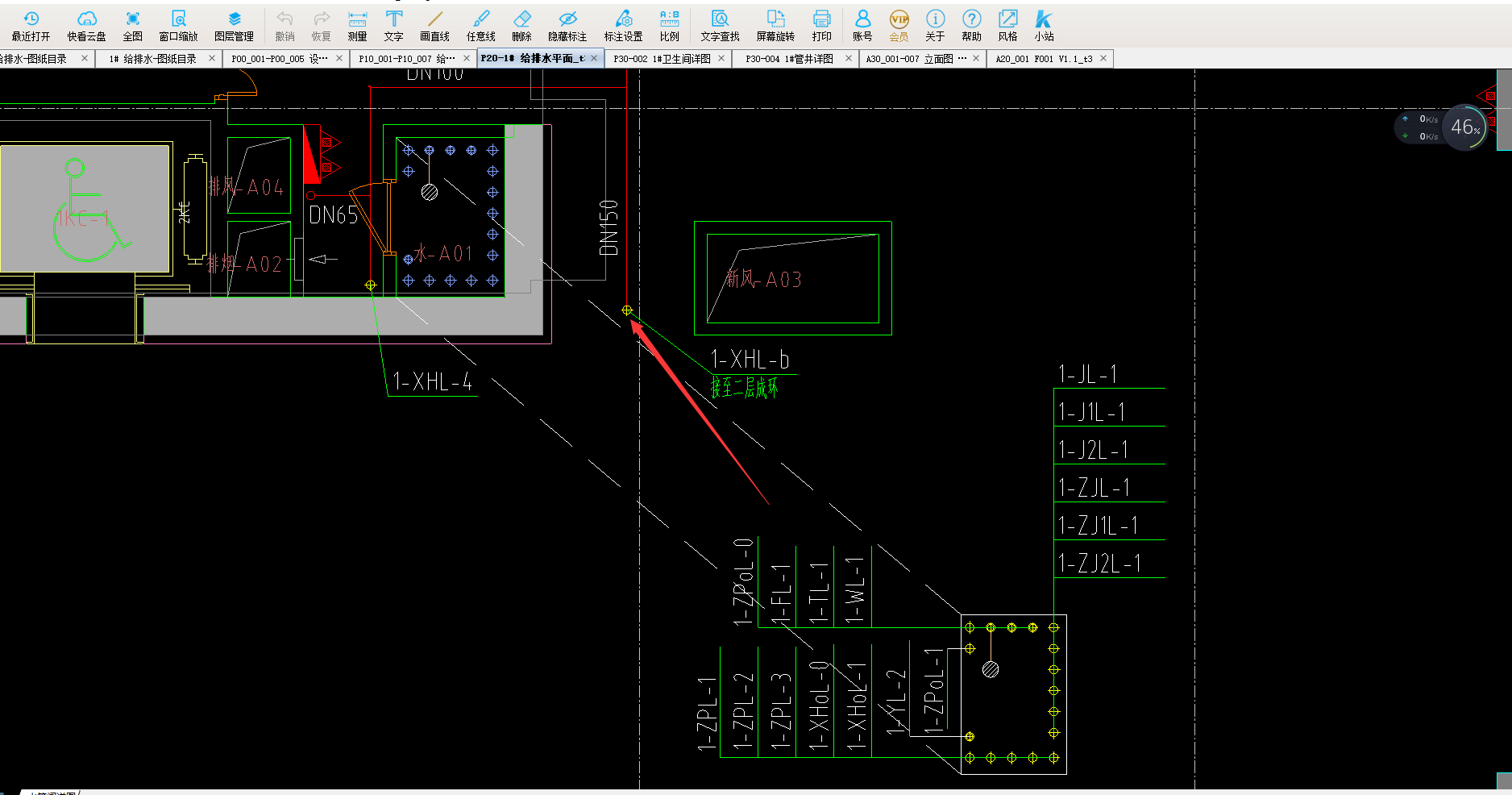Open 快看云盘 cloud drive

click(86, 26)
